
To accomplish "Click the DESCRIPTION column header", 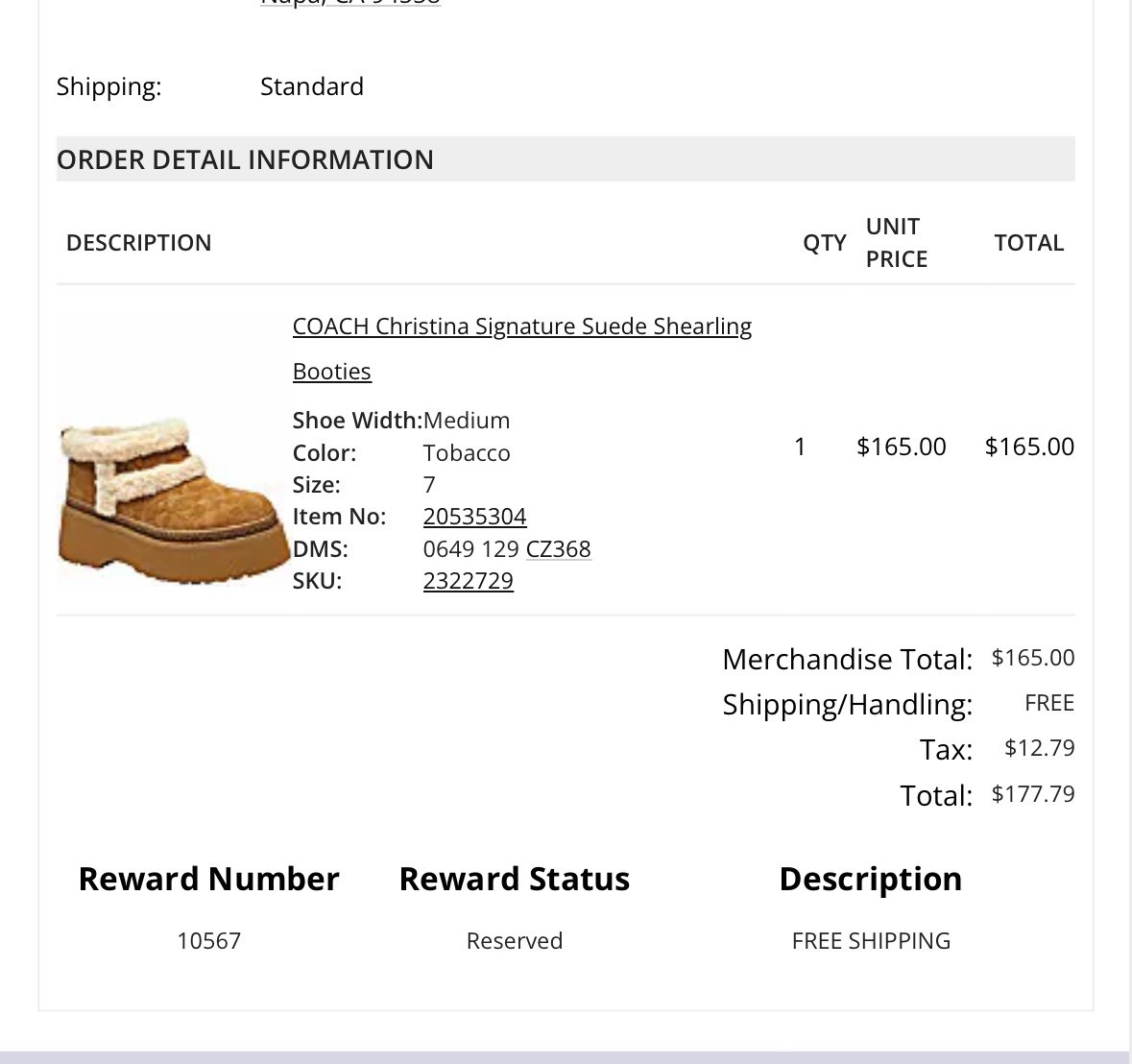I will (x=138, y=243).
